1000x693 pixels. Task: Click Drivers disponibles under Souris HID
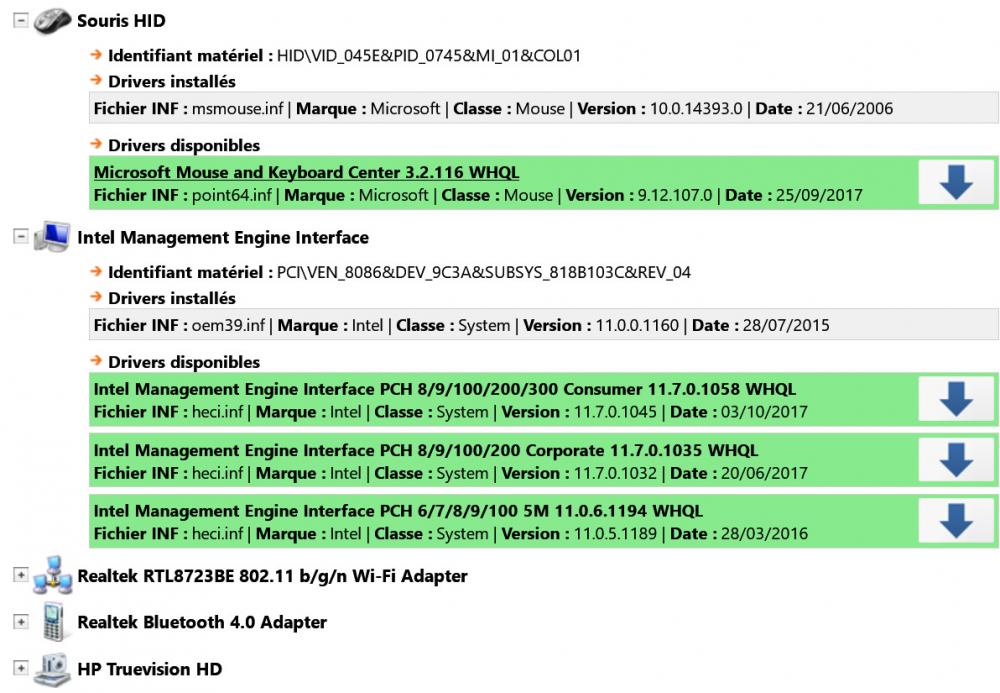click(x=184, y=145)
